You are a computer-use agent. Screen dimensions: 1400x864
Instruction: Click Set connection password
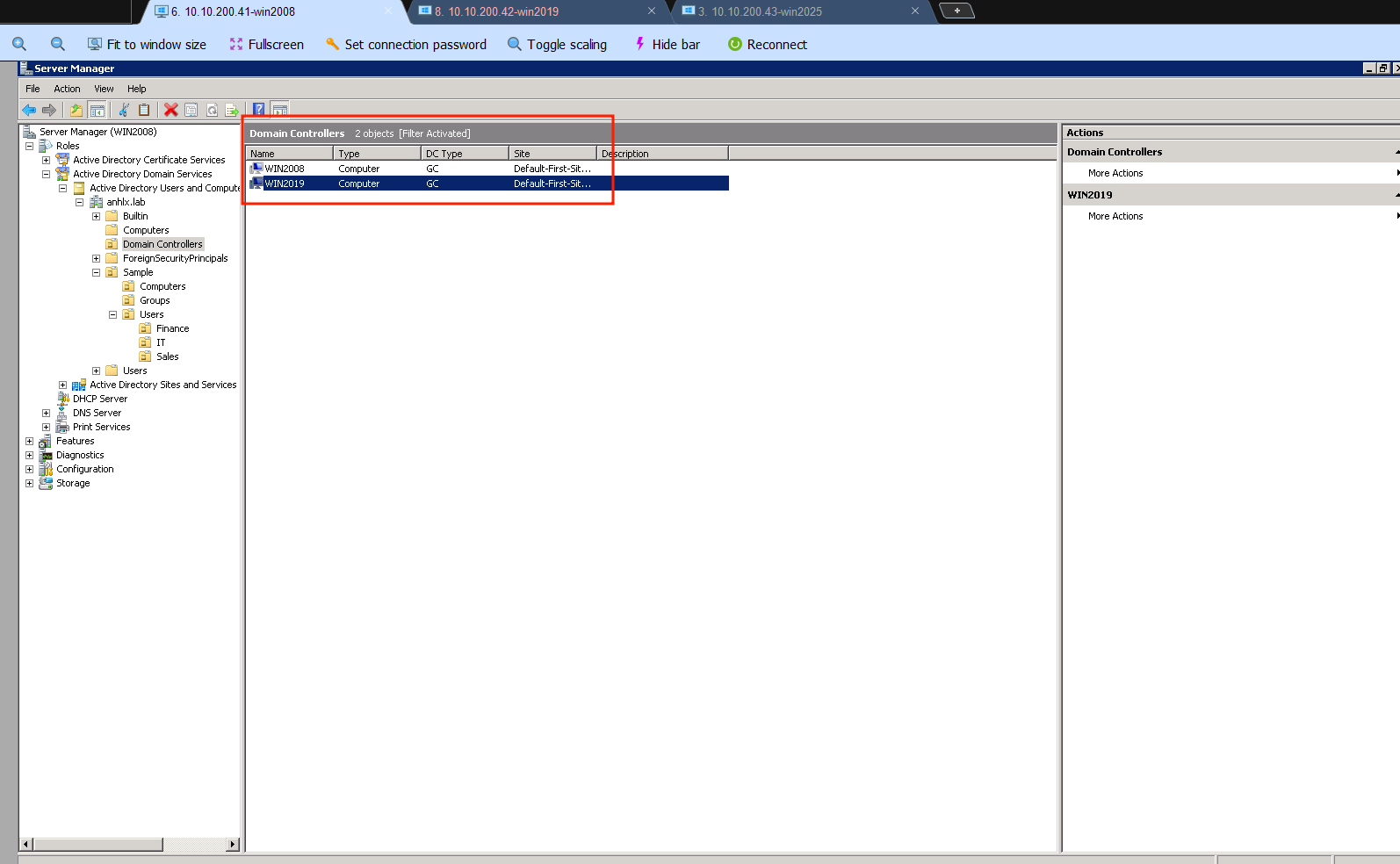406,44
